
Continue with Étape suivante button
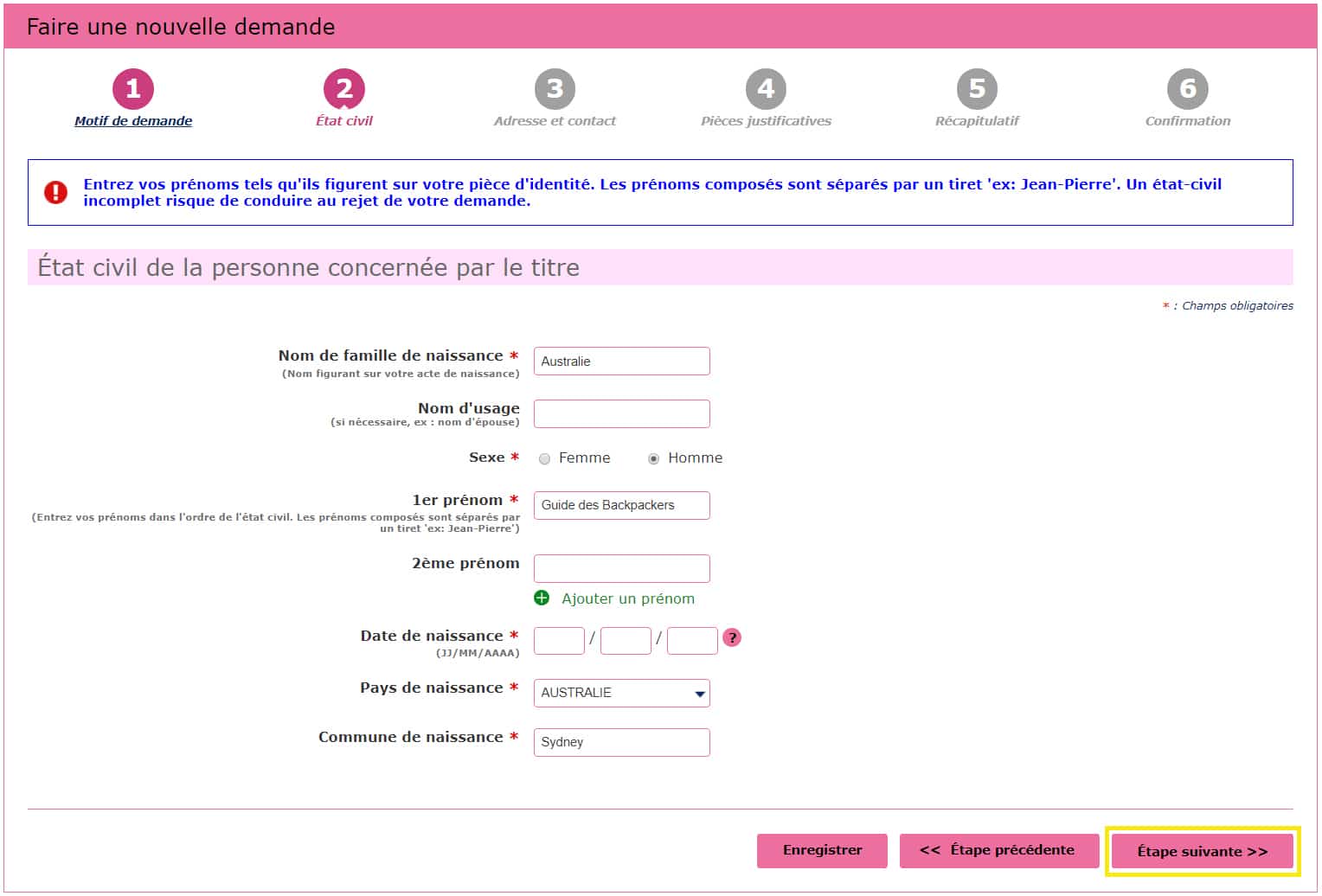[x=1203, y=851]
